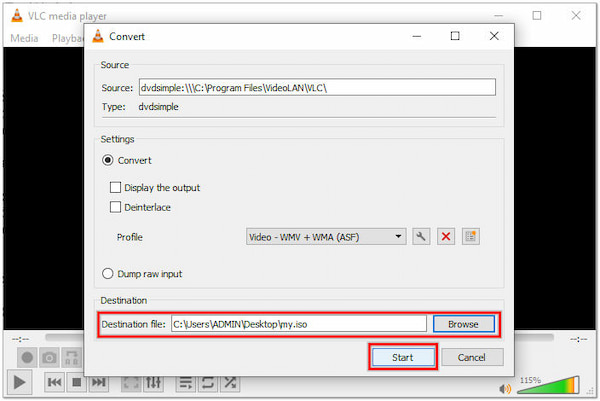The height and width of the screenshot is (401, 600).
Task: Toggle the loop playback icon
Action: click(x=208, y=382)
